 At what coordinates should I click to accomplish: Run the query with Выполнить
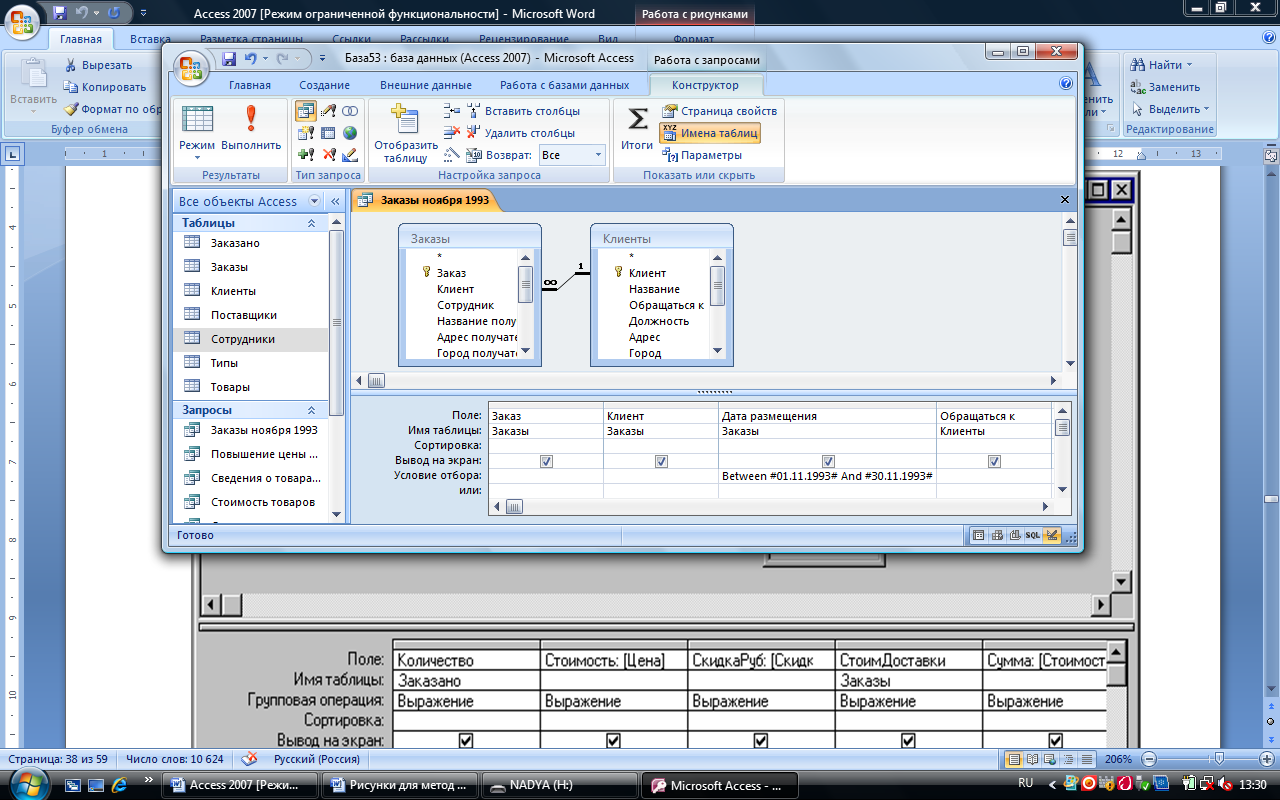point(251,131)
